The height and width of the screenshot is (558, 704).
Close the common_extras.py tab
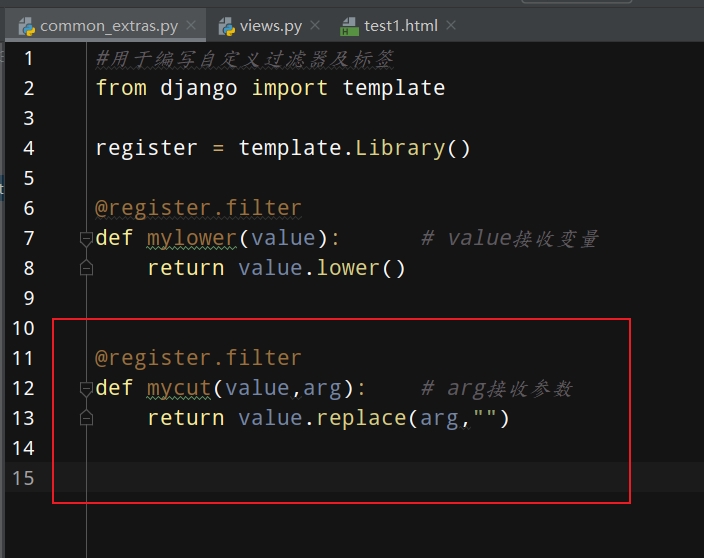[x=191, y=25]
